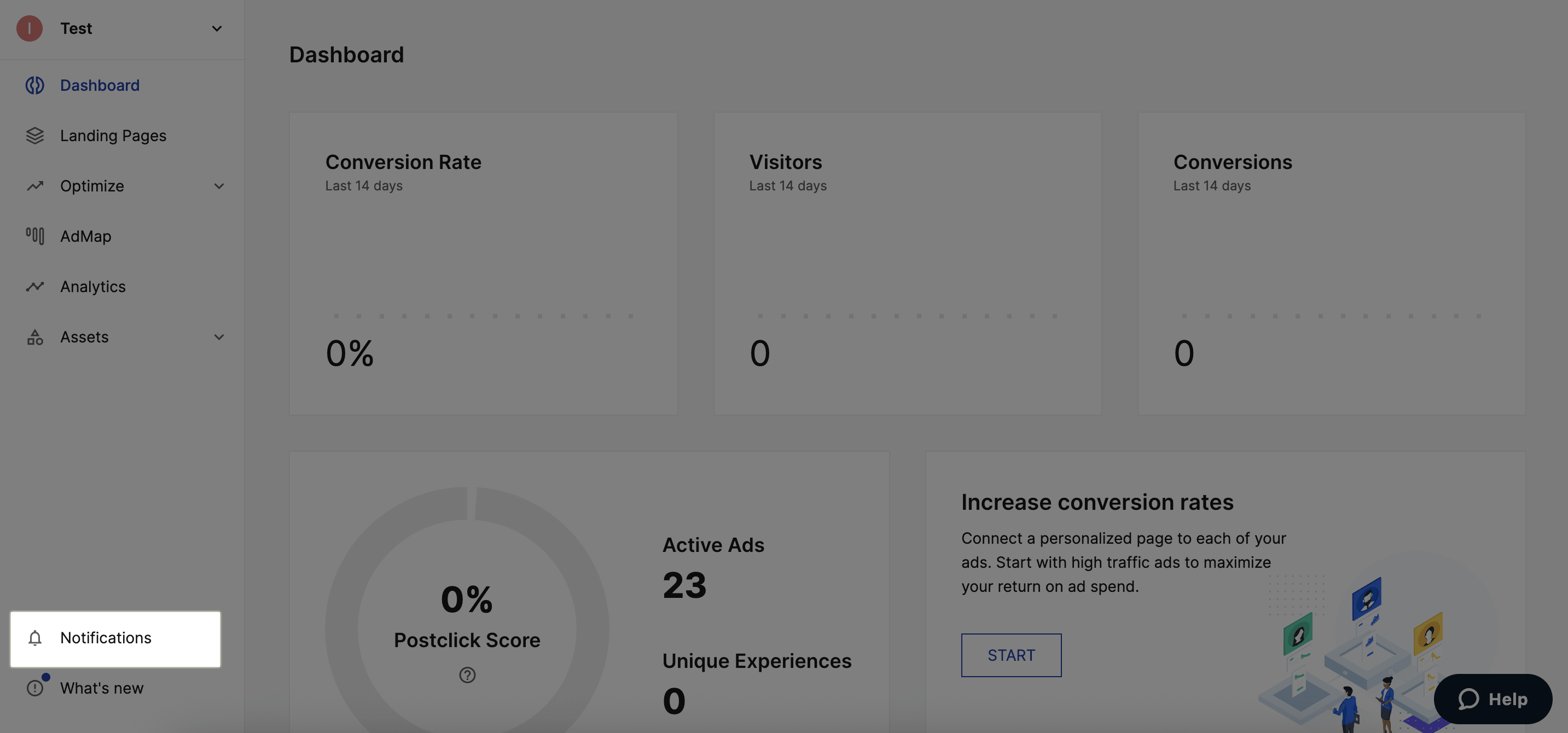Click the red Test workspace avatar
1568x733 pixels.
(x=29, y=28)
